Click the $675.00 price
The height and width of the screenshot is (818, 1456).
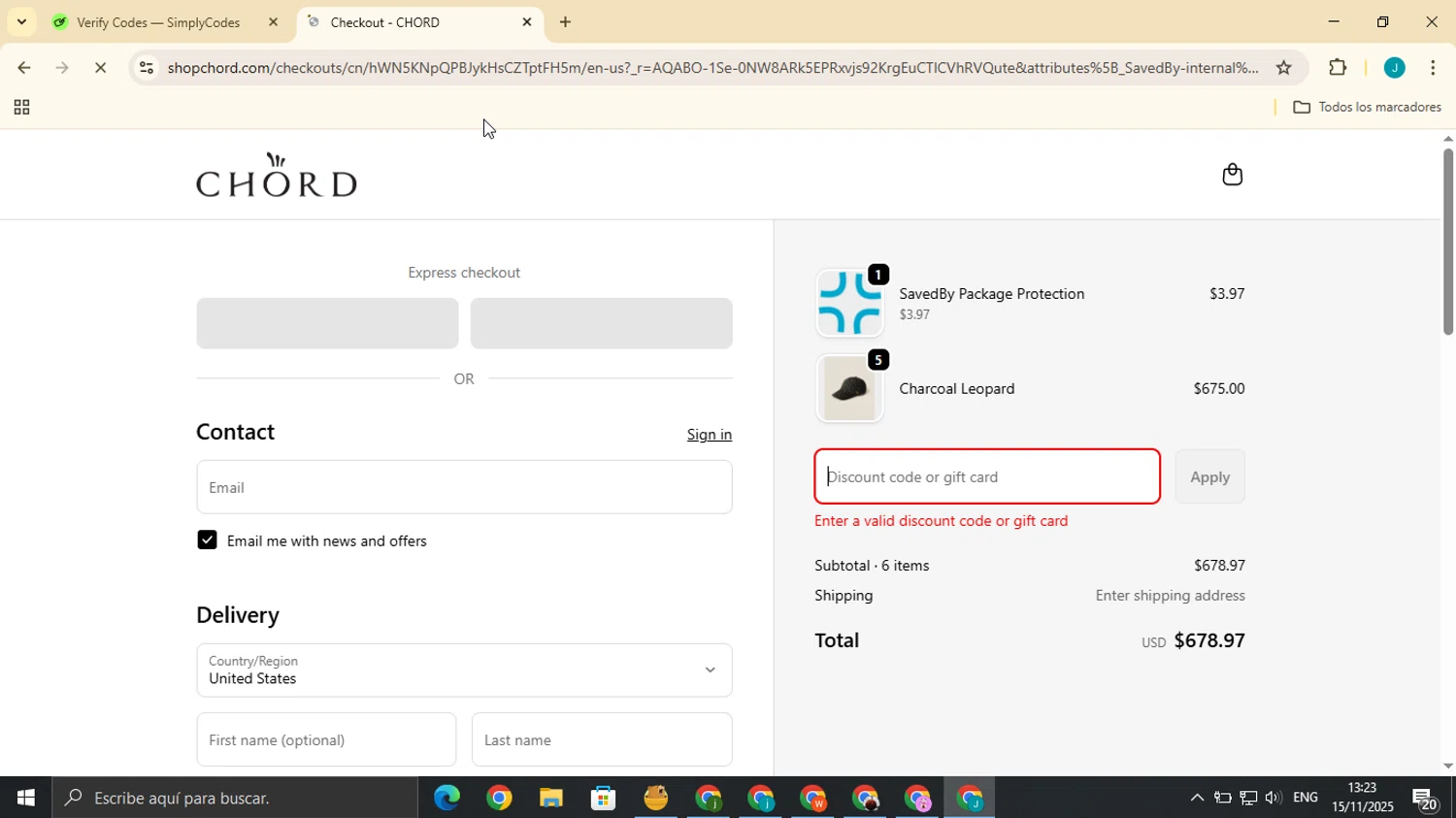(x=1219, y=388)
